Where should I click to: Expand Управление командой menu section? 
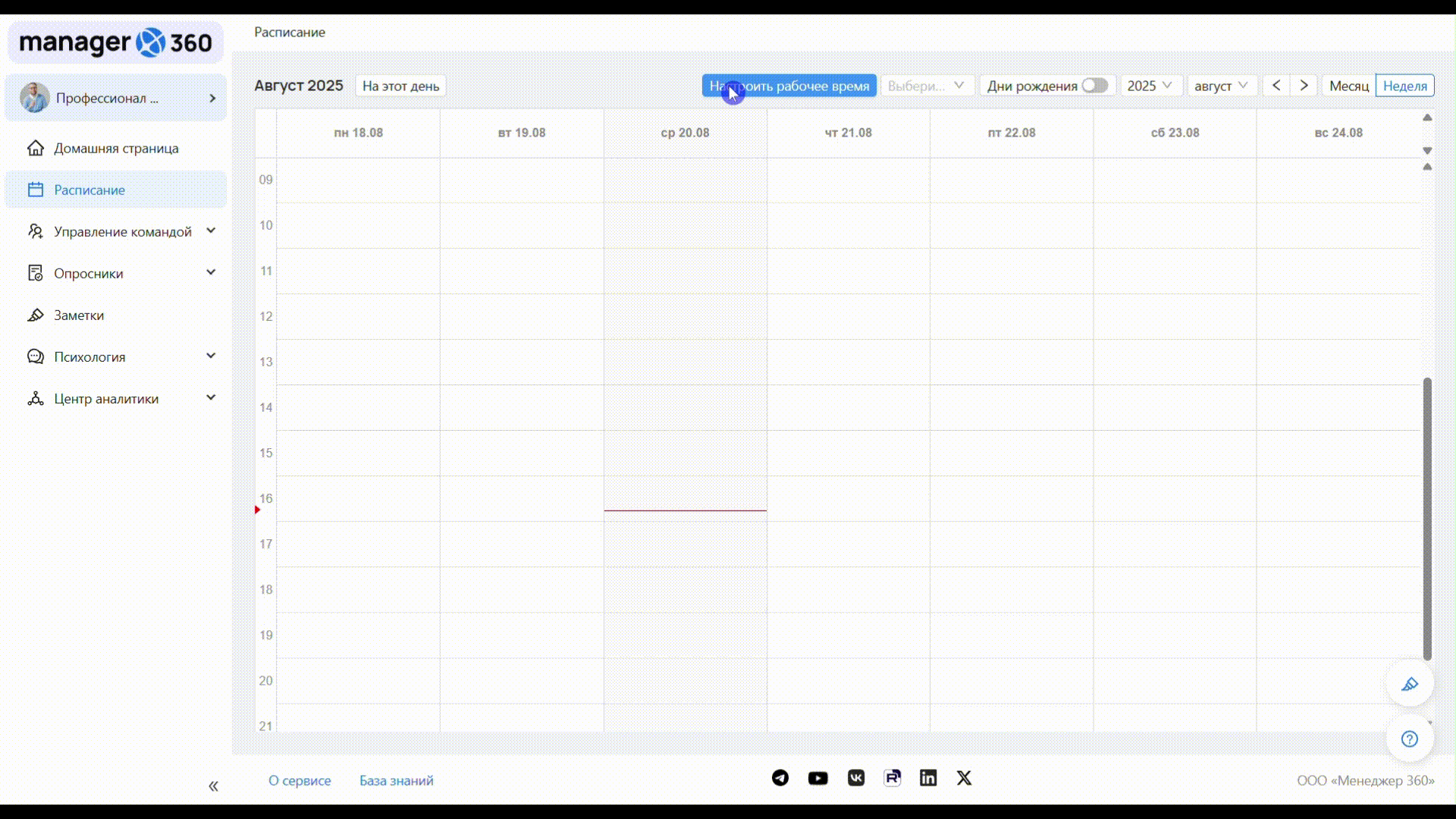pyautogui.click(x=121, y=231)
